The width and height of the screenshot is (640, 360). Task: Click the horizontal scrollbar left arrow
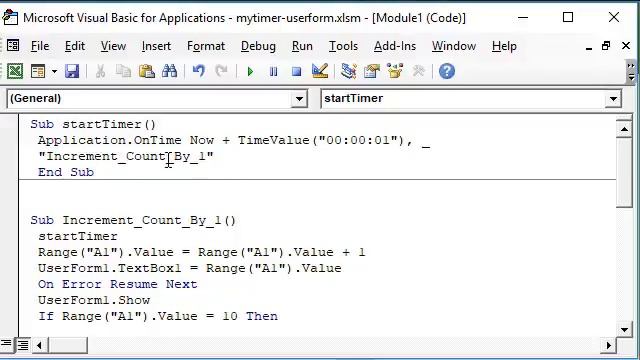coord(39,346)
